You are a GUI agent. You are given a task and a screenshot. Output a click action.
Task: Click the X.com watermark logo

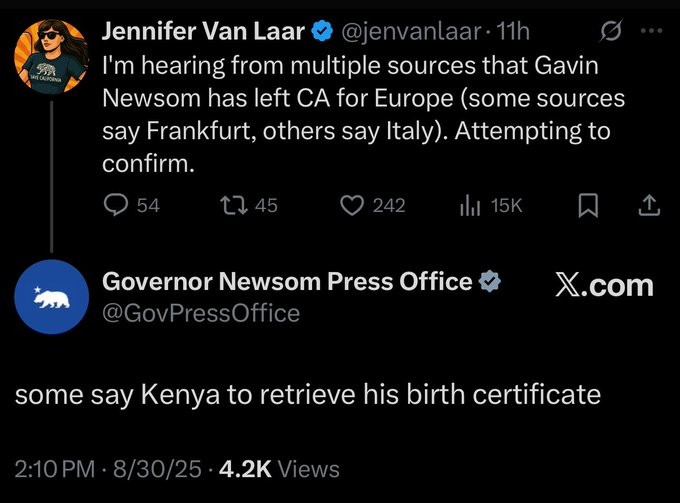click(604, 285)
